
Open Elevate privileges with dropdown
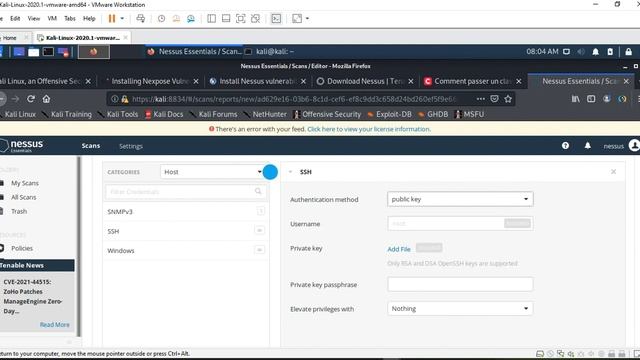(460, 309)
